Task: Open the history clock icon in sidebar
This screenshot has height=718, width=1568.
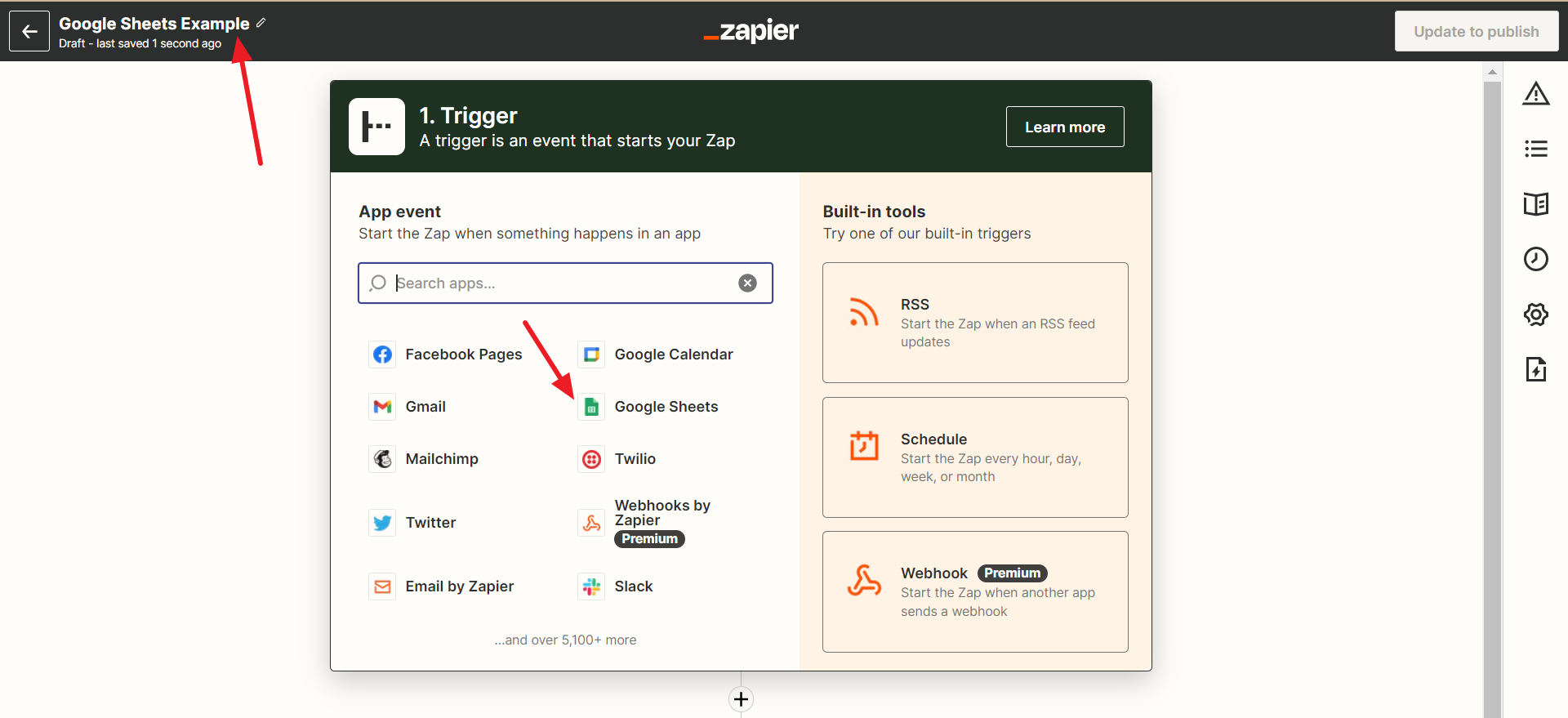Action: [x=1535, y=259]
